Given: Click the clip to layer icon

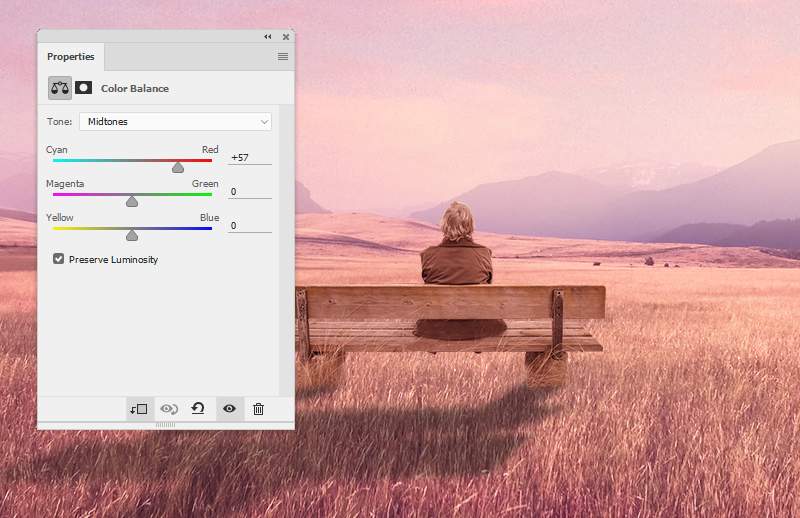Looking at the screenshot, I should [138, 408].
